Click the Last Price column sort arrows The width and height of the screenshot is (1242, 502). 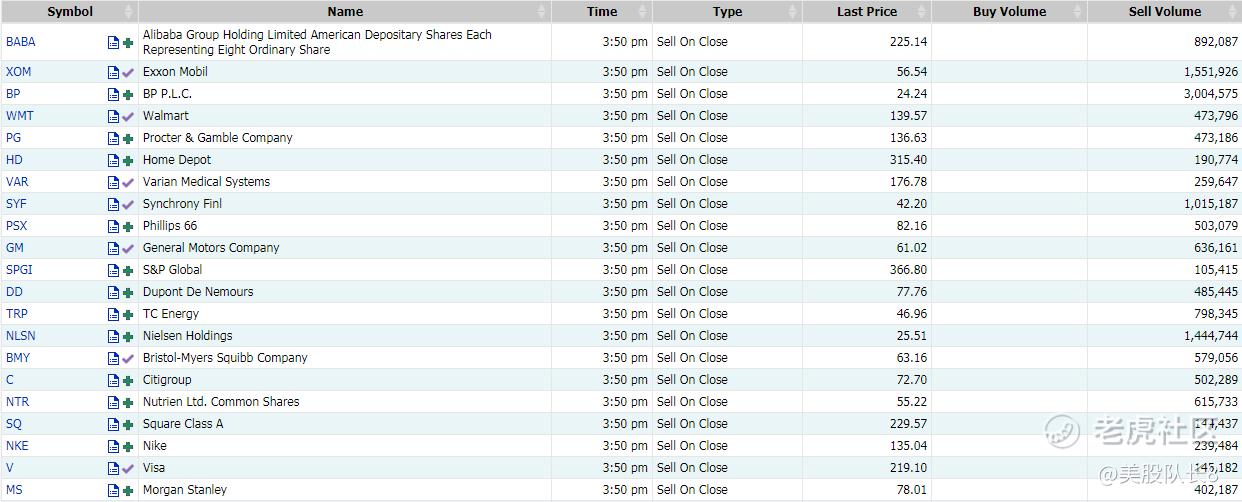pos(924,12)
